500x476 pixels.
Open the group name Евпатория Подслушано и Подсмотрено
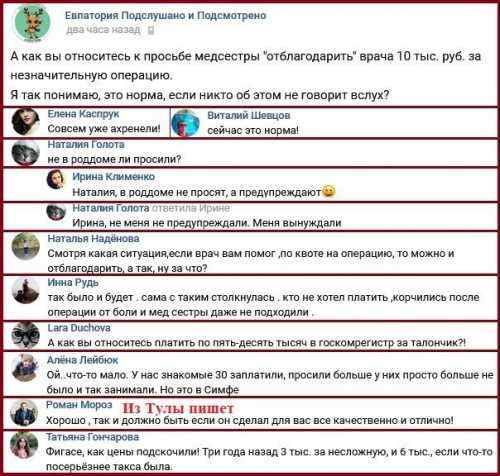pos(165,15)
